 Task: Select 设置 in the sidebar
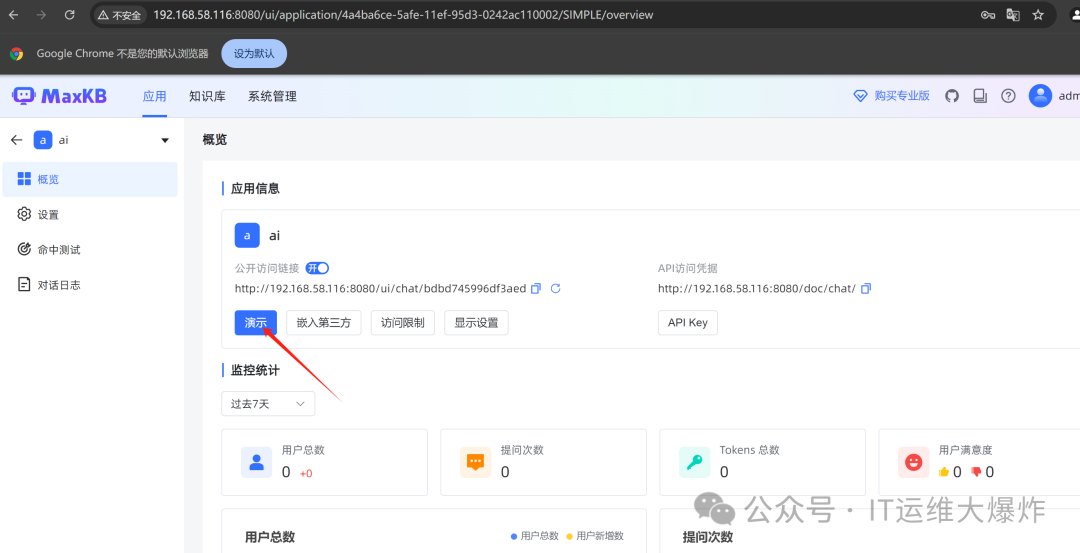tap(90, 214)
